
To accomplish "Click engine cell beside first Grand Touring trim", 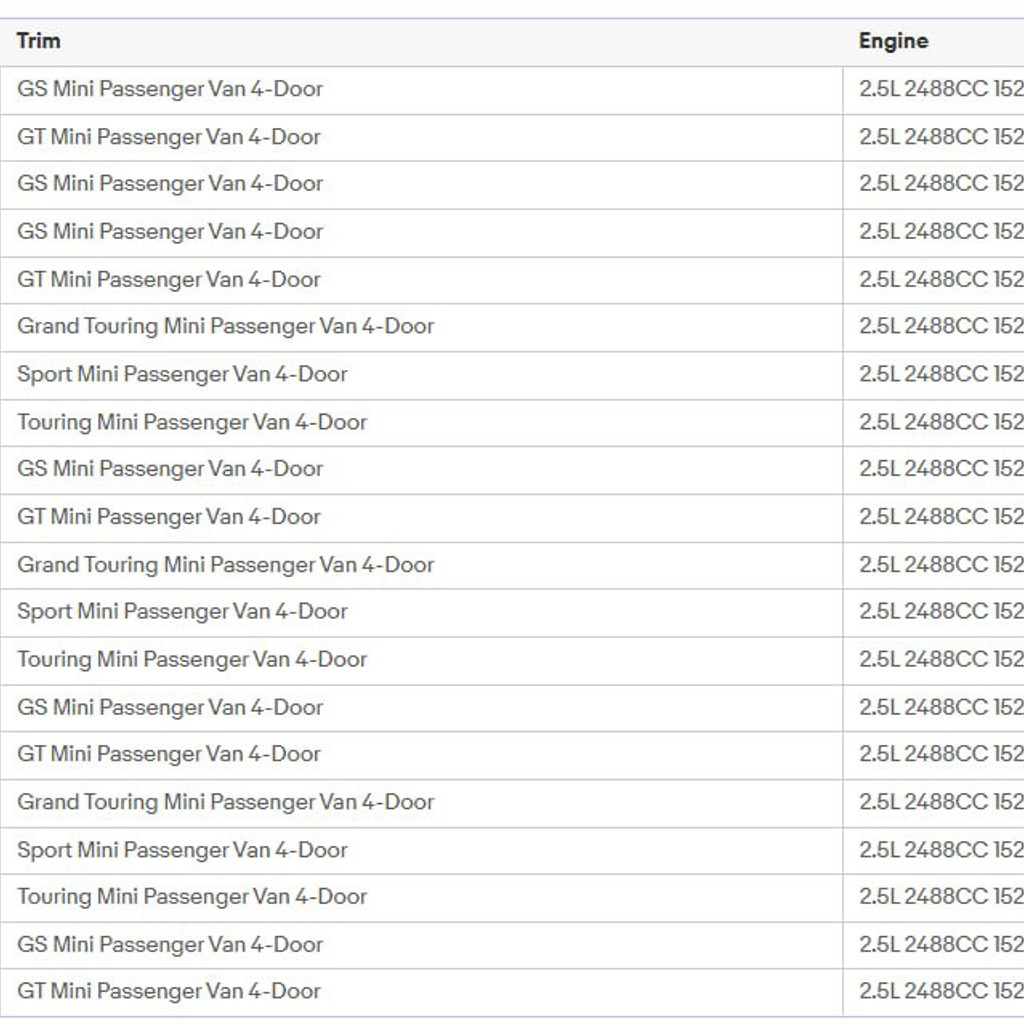I will click(x=933, y=327).
